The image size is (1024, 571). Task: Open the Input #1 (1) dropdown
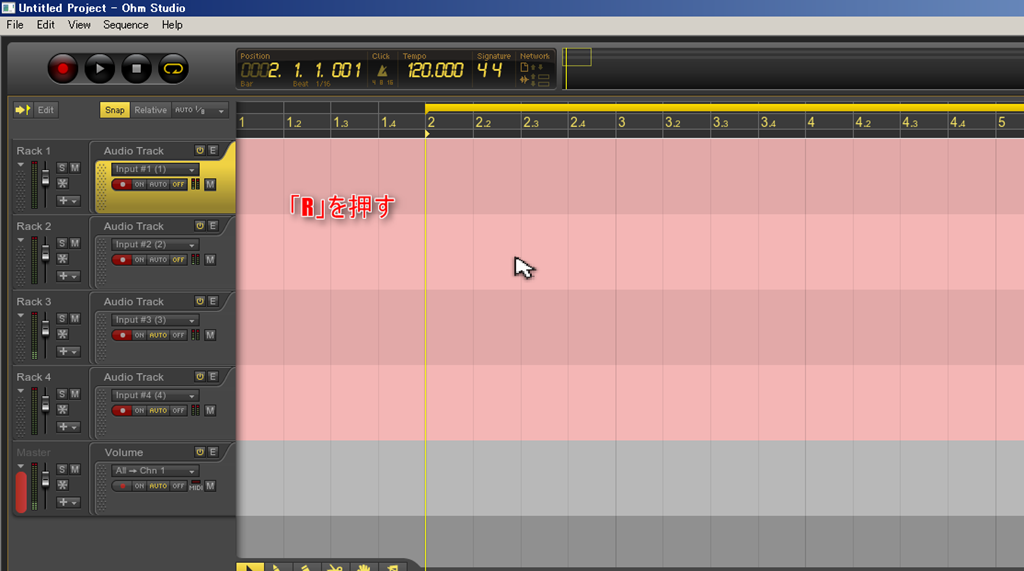[155, 169]
